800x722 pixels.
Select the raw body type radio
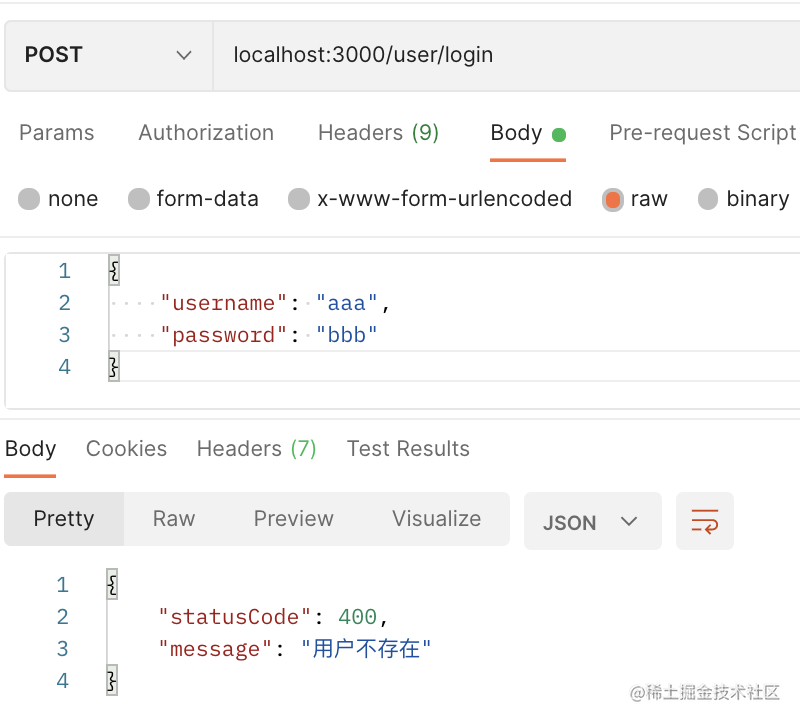pos(613,199)
